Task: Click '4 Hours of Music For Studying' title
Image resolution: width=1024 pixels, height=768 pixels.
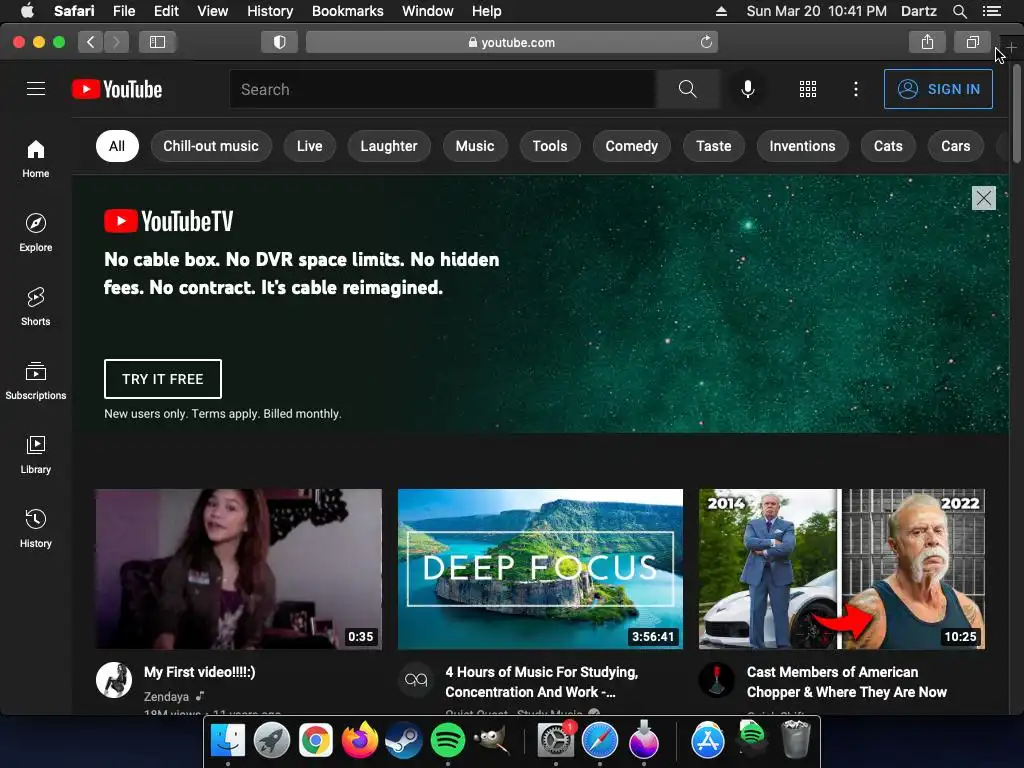Action: (x=542, y=682)
